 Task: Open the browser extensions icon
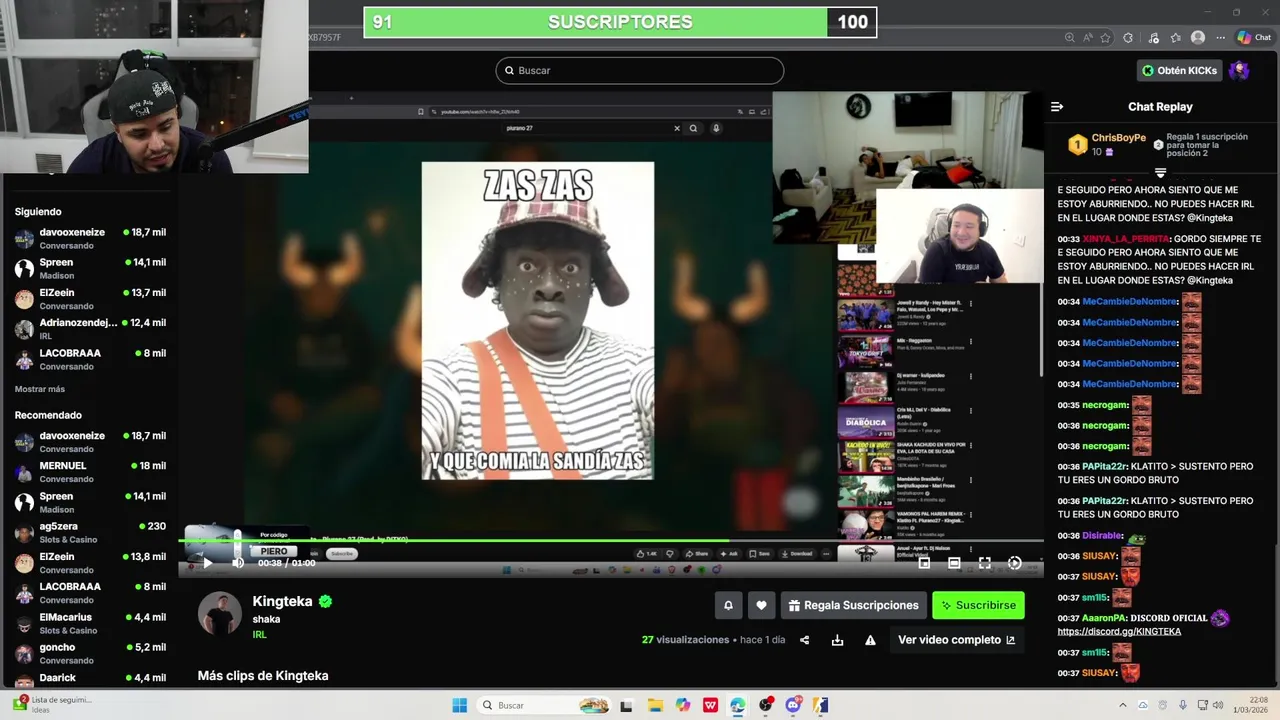(1129, 38)
